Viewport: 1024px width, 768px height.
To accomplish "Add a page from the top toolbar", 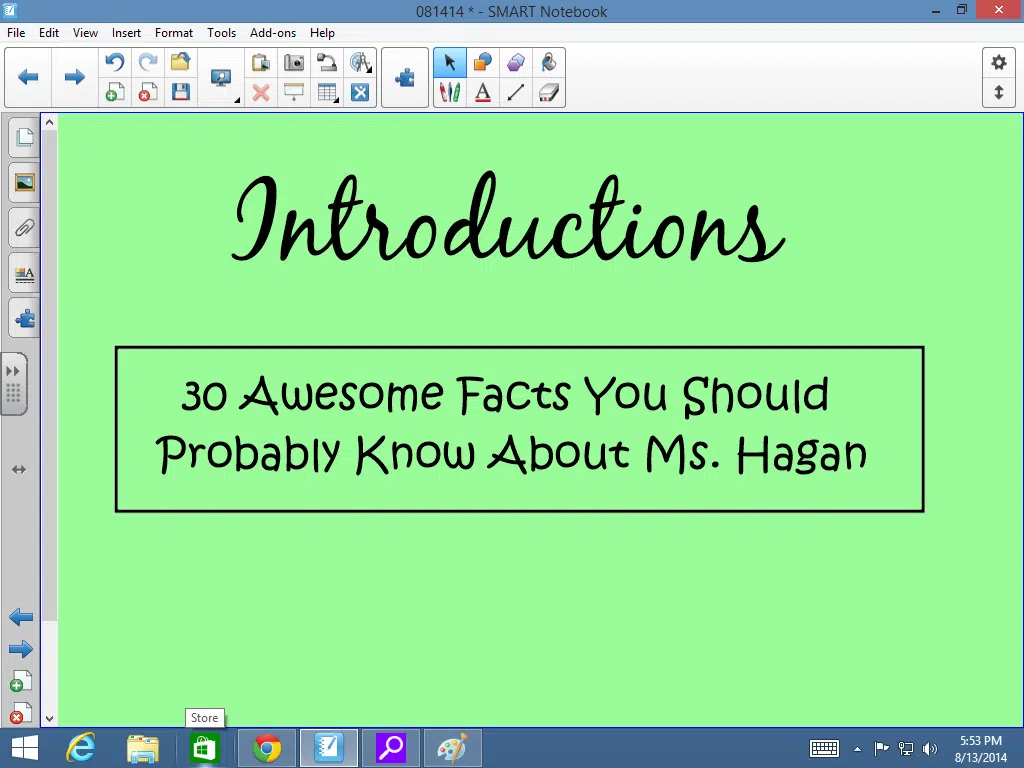I will [115, 93].
